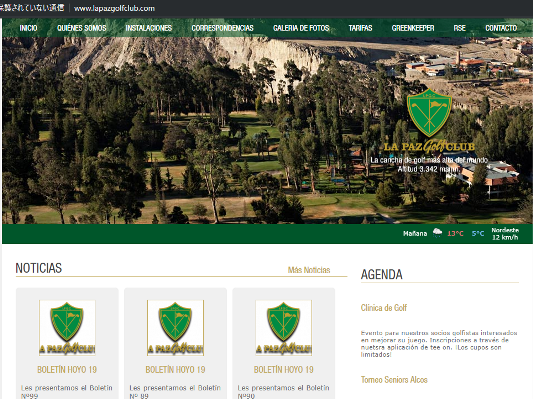533x399 pixels.
Task: Click the 13°C high temperature value
Action: point(455,233)
